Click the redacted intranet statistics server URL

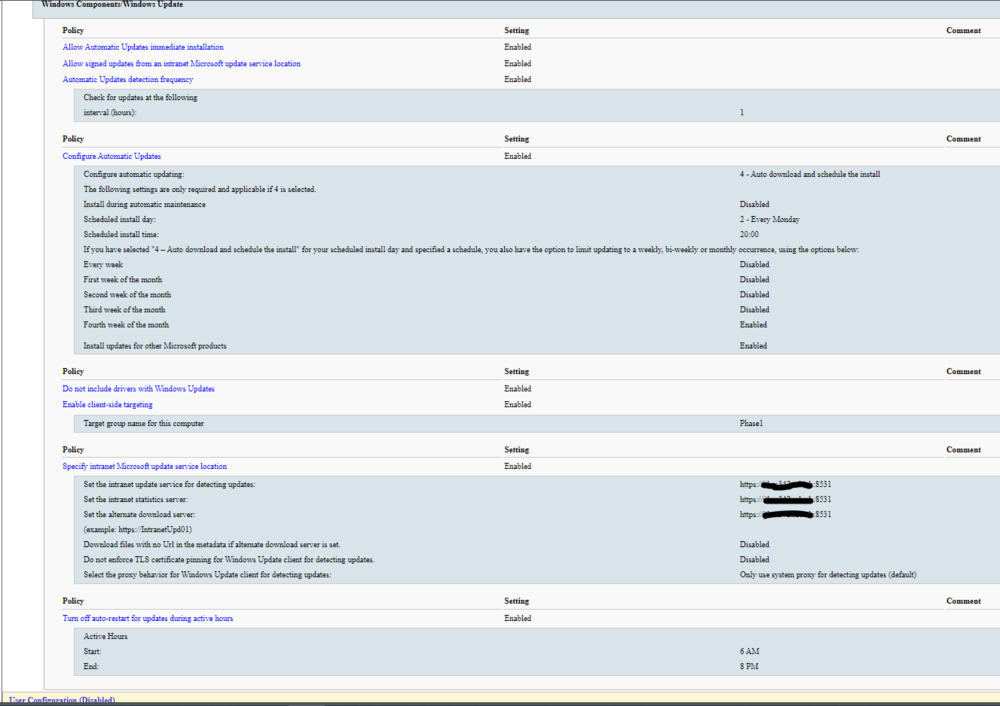click(786, 499)
